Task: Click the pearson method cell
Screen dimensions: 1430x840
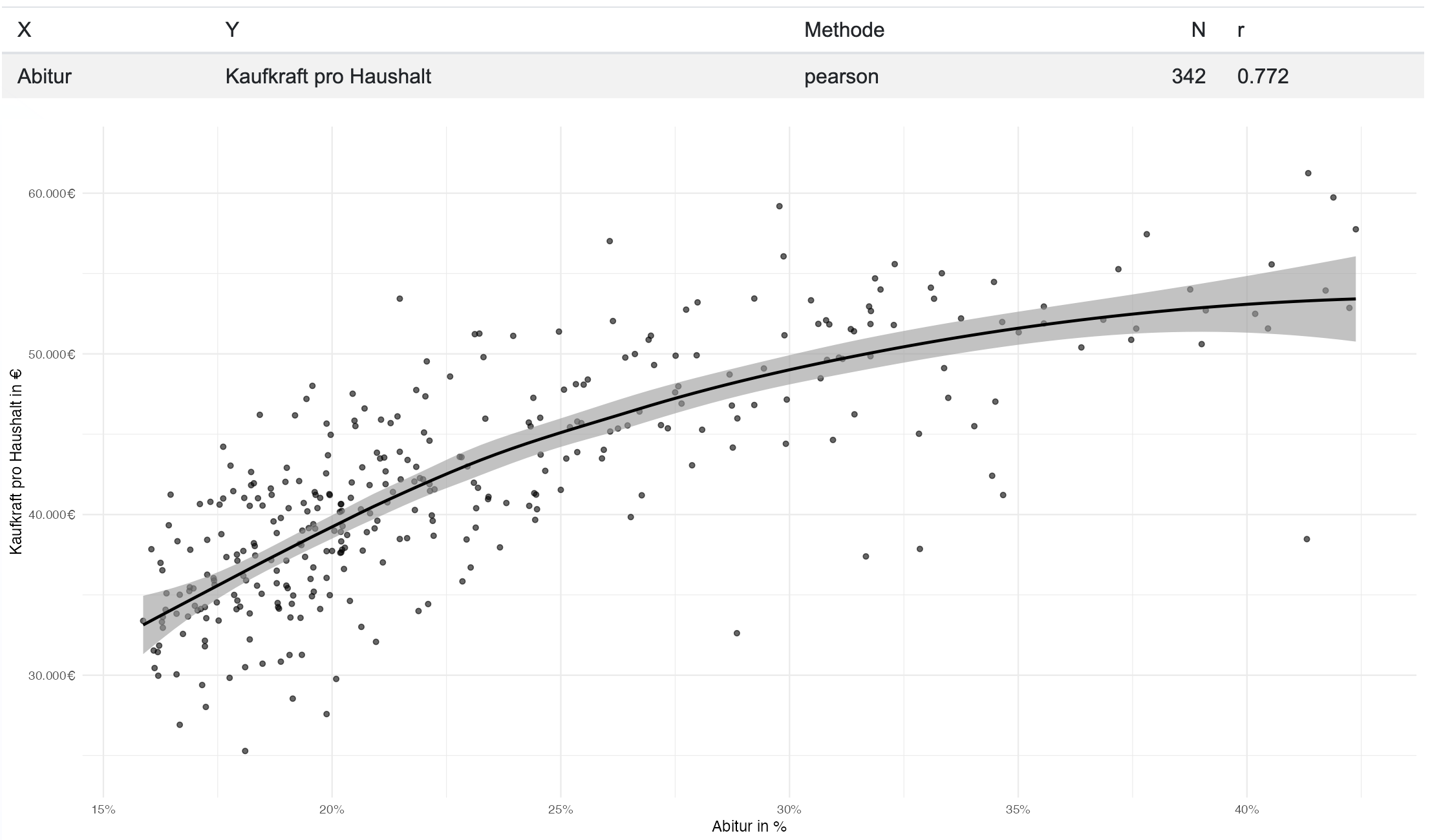Action: tap(841, 77)
